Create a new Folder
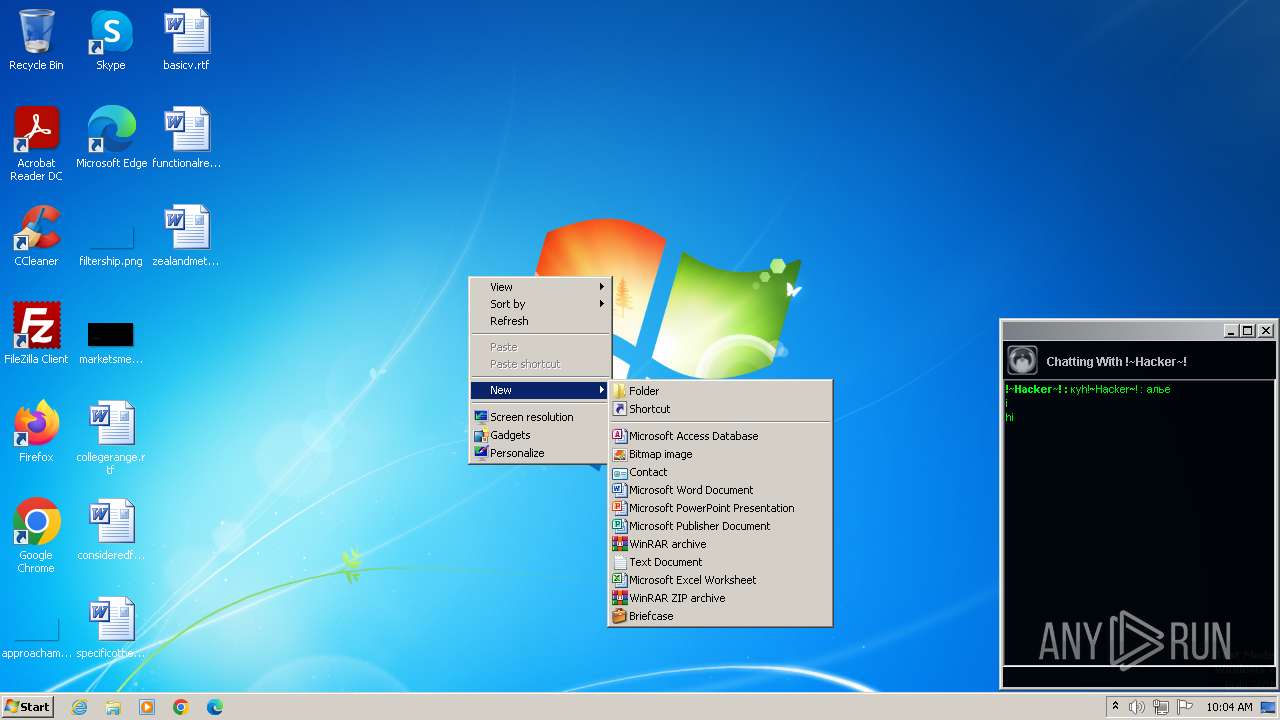The image size is (1280, 720). [720, 391]
